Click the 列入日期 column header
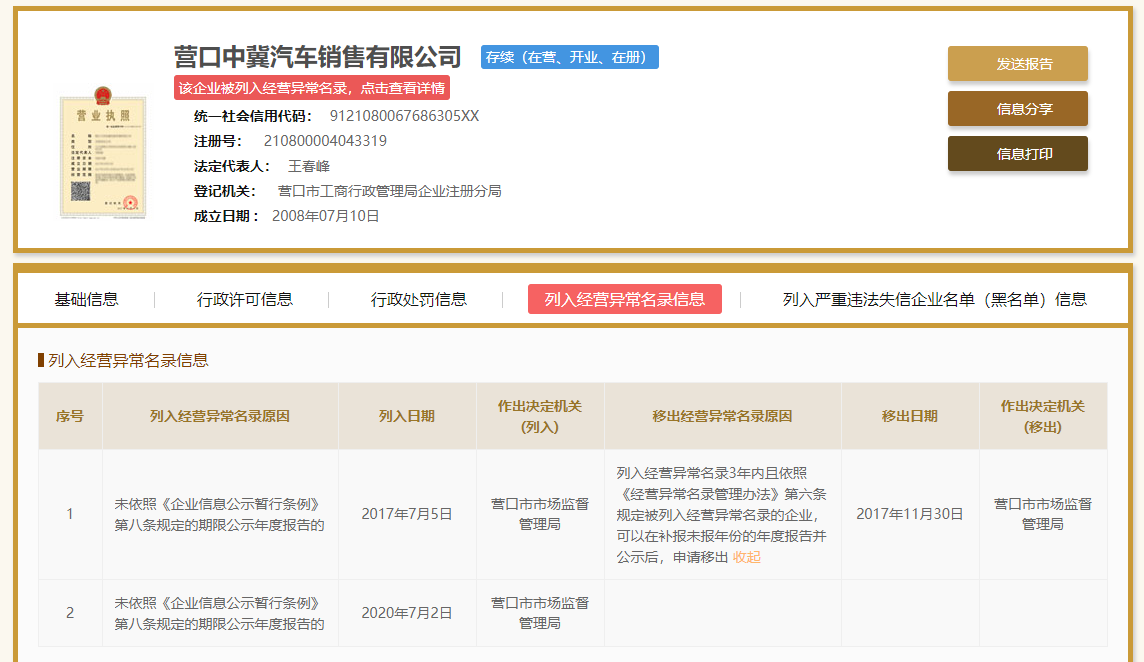Viewport: 1144px width, 662px height. pyautogui.click(x=407, y=416)
